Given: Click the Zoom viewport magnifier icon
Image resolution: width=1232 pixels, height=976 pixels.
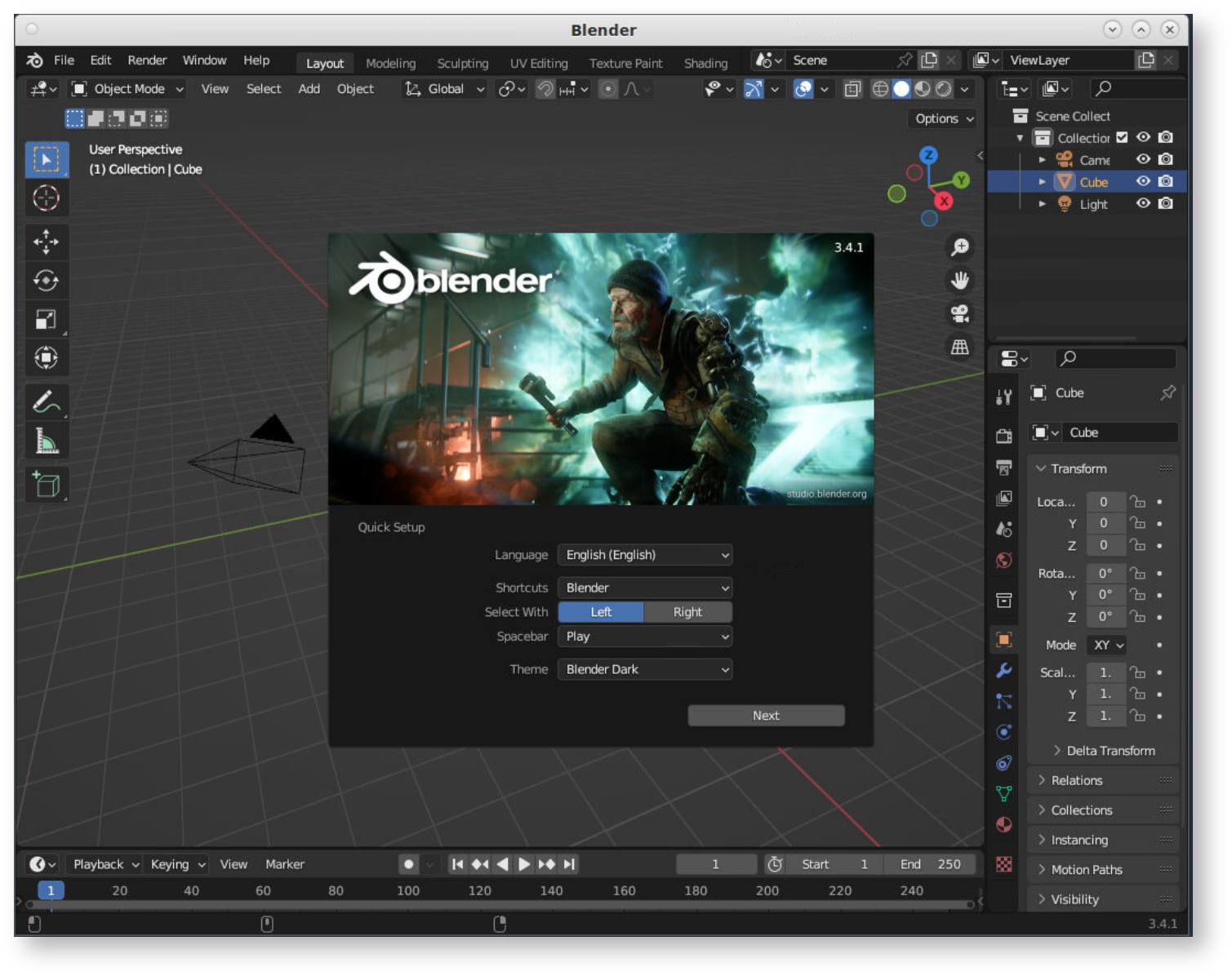Looking at the screenshot, I should point(960,246).
